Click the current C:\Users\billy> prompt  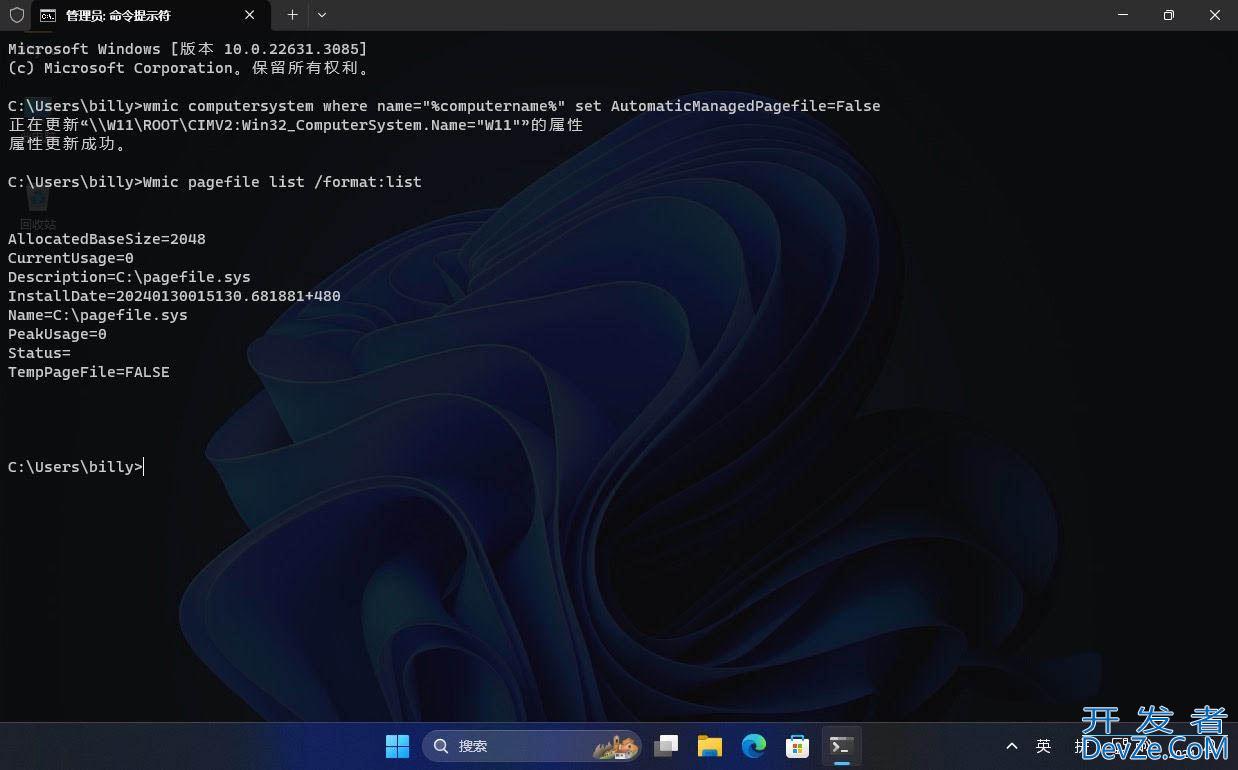click(75, 467)
